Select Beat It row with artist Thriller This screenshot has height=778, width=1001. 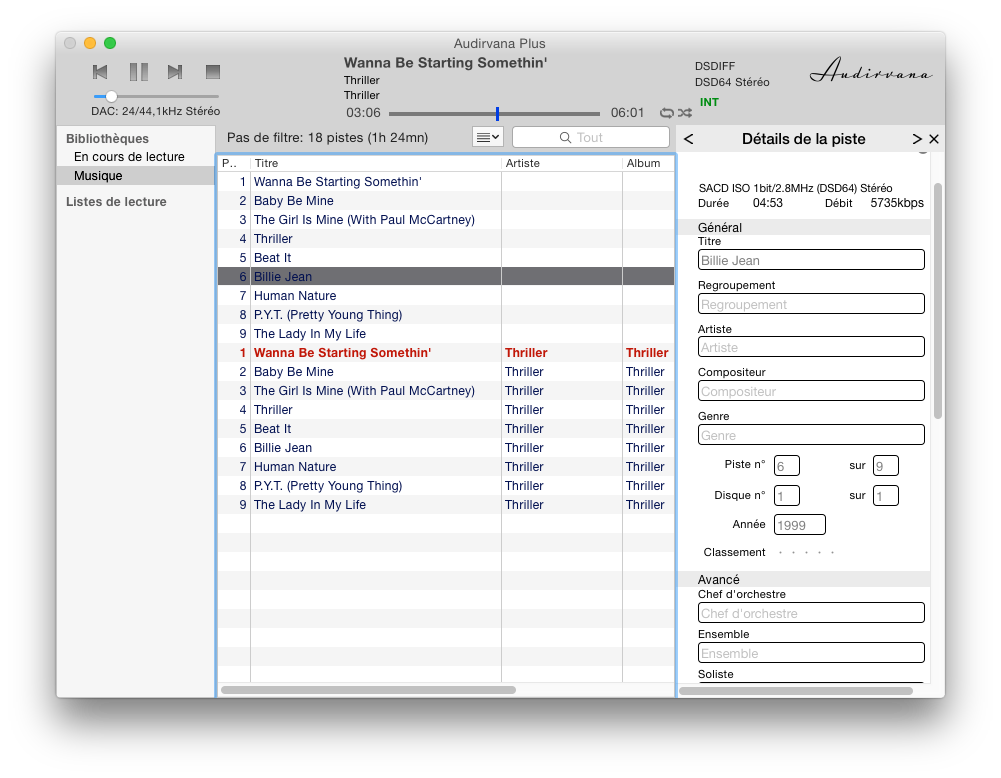(446, 428)
